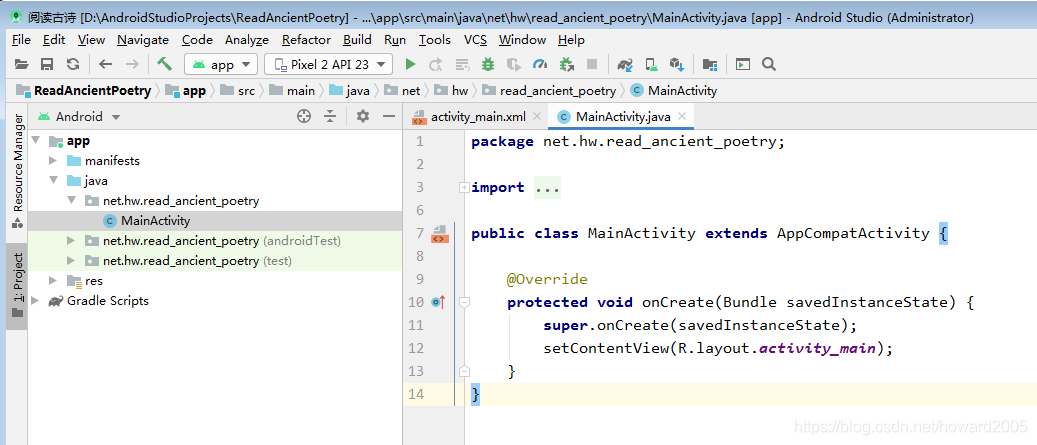
Task: Close the MainActivity.java tab
Action: [x=682, y=116]
